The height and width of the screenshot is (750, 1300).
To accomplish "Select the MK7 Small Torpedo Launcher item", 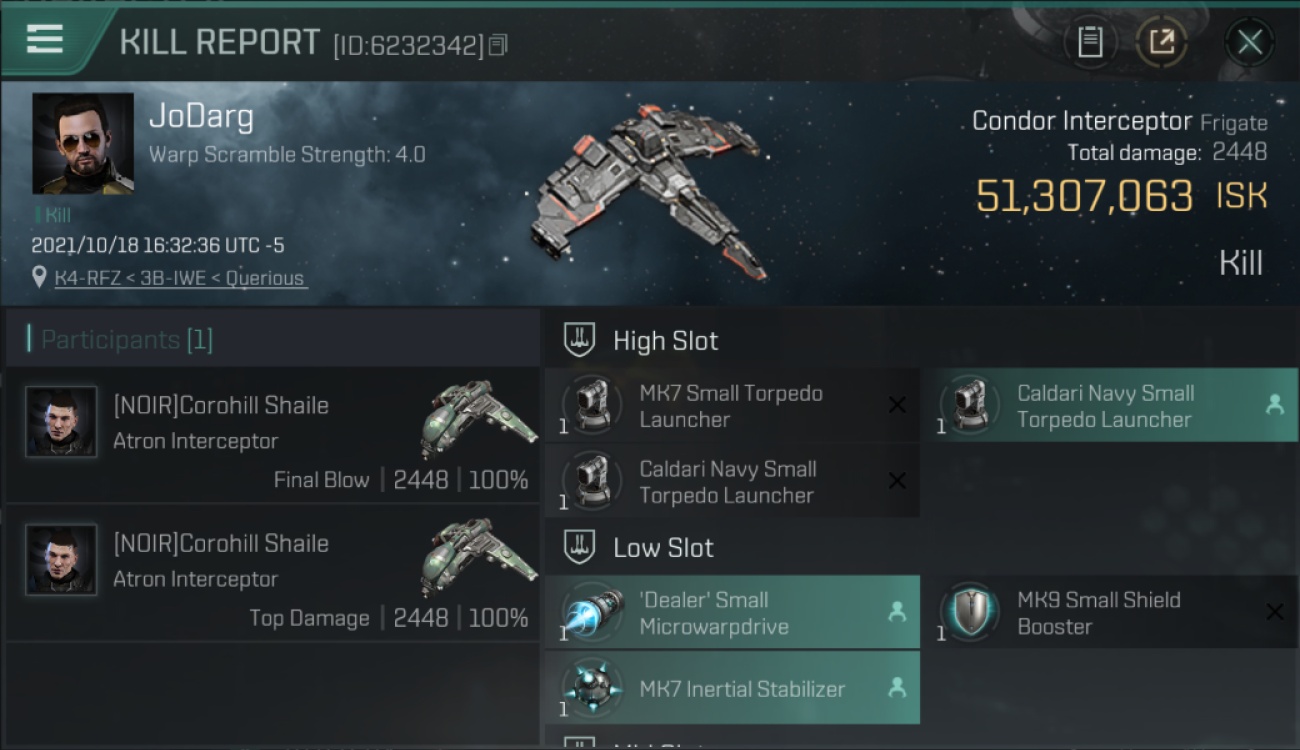I will click(731, 406).
